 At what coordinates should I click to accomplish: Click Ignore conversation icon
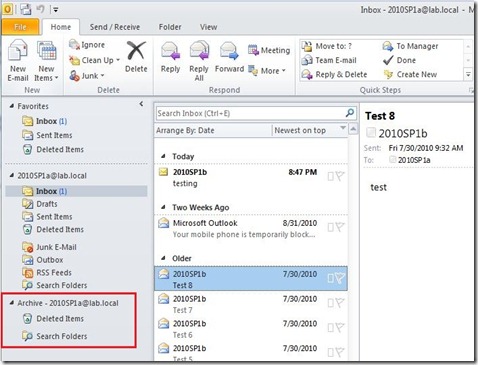[74, 45]
